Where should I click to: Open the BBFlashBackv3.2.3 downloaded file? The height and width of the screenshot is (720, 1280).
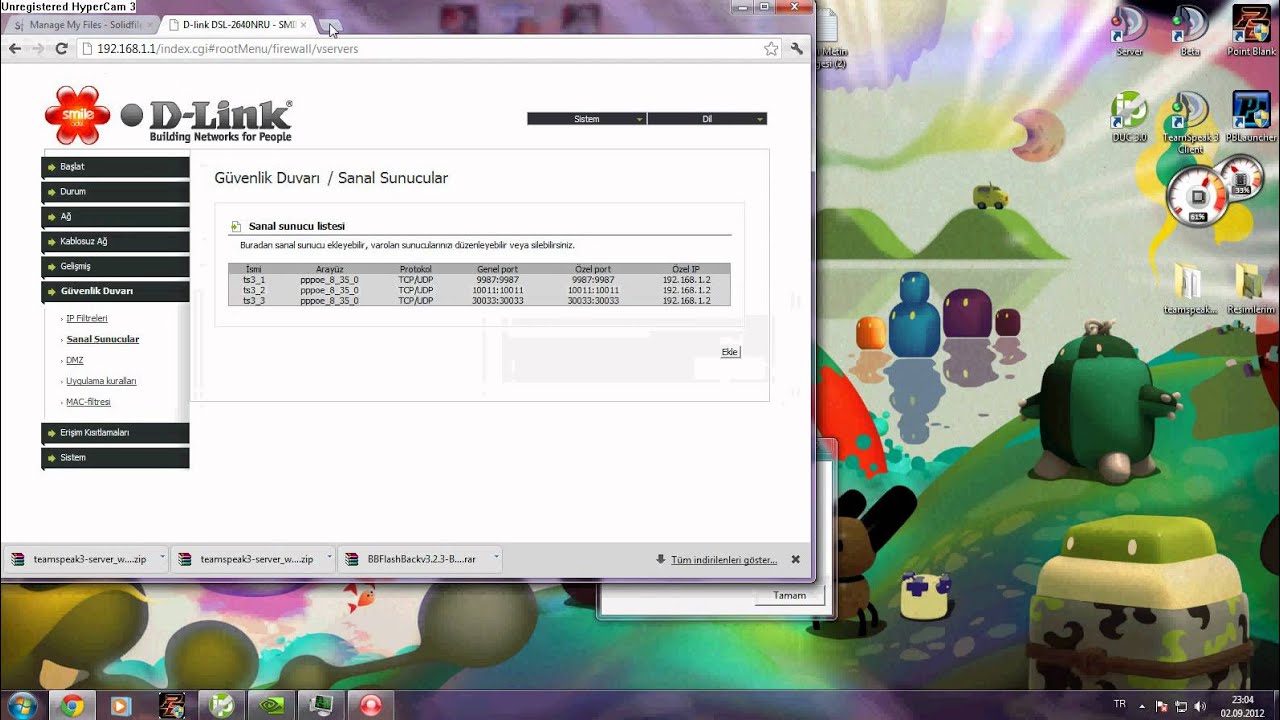coord(412,559)
